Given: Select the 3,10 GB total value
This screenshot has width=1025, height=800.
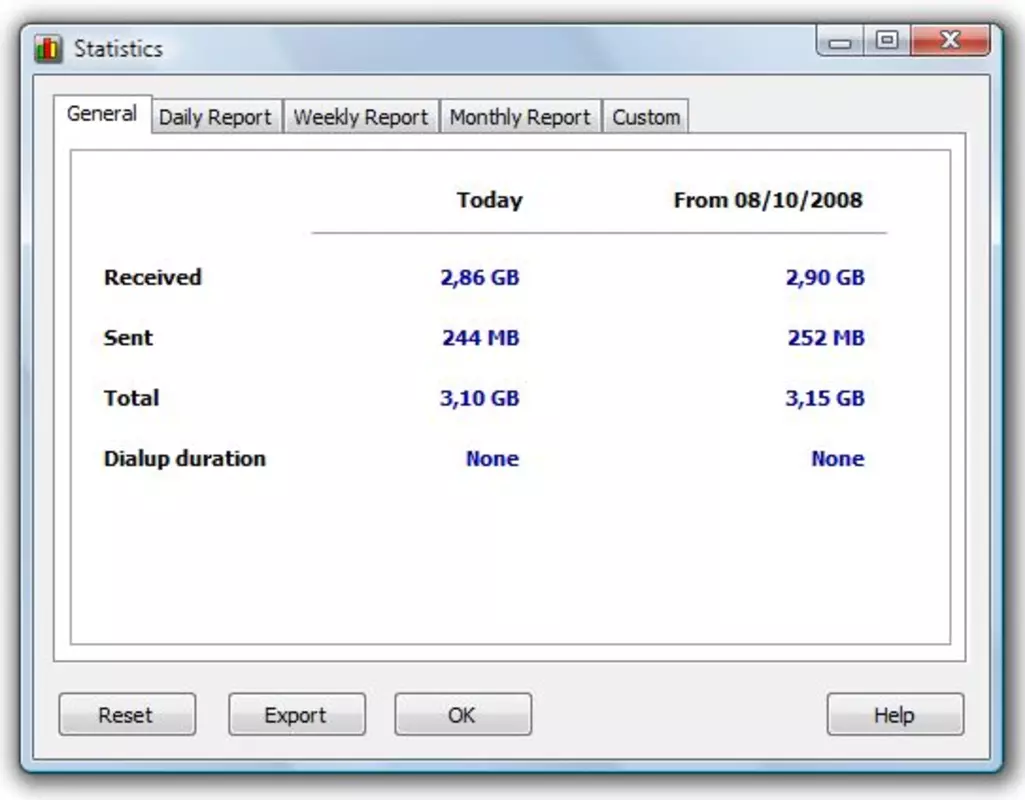Looking at the screenshot, I should tap(480, 398).
